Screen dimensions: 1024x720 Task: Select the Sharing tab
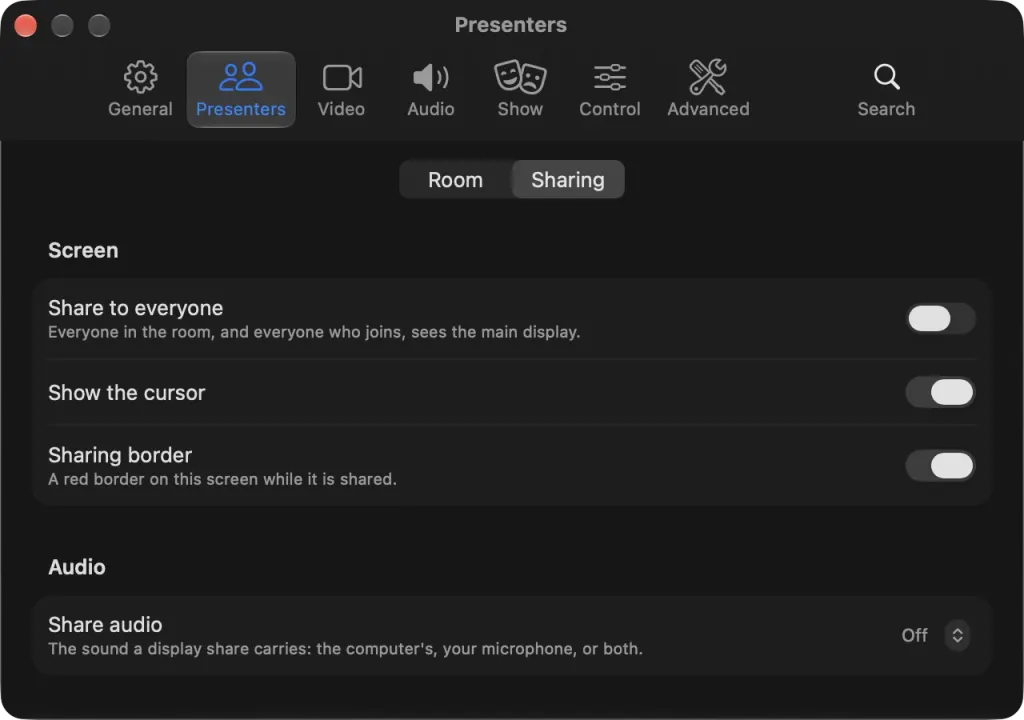[568, 180]
